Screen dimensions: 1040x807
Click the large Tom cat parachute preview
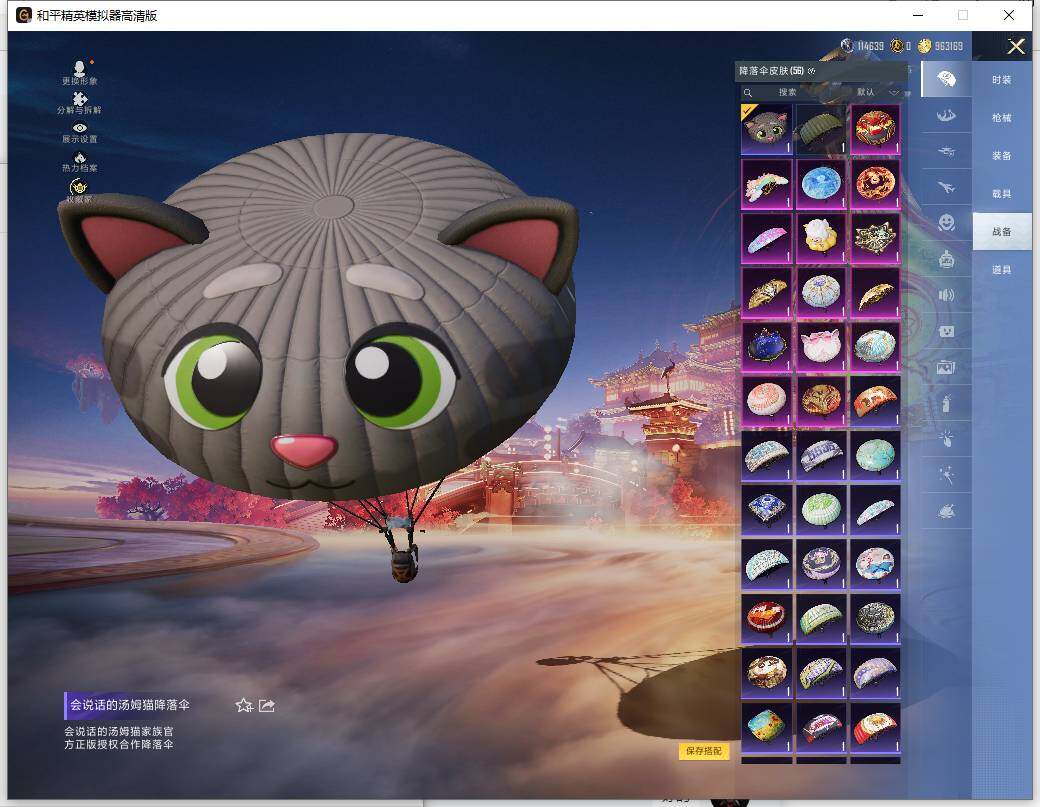pyautogui.click(x=322, y=318)
